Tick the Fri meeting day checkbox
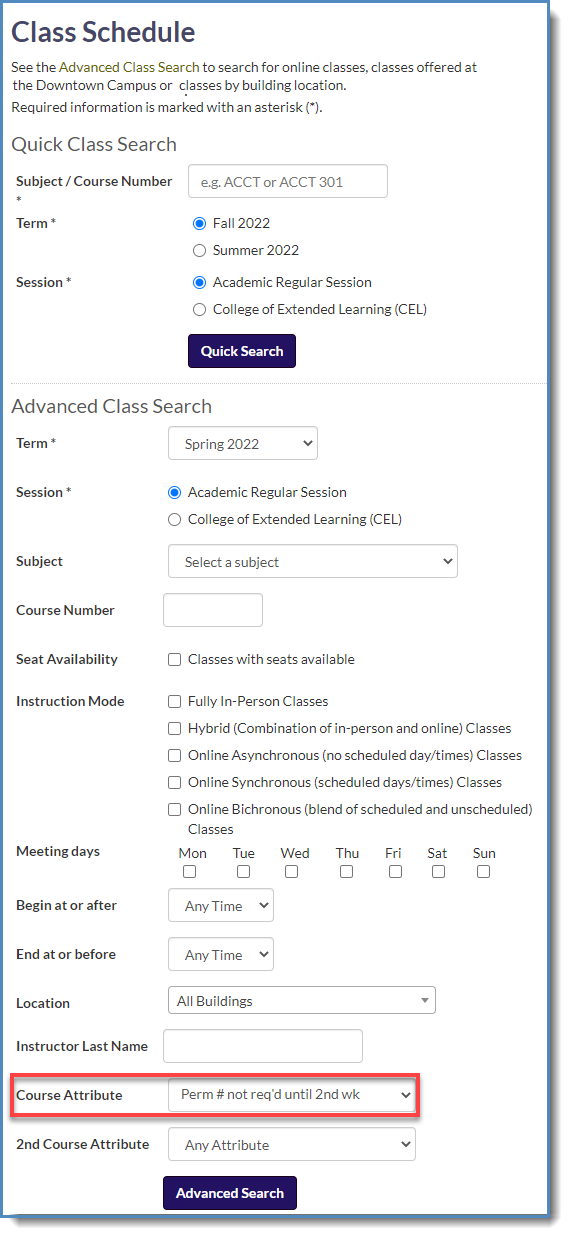The image size is (570, 1238). click(396, 872)
